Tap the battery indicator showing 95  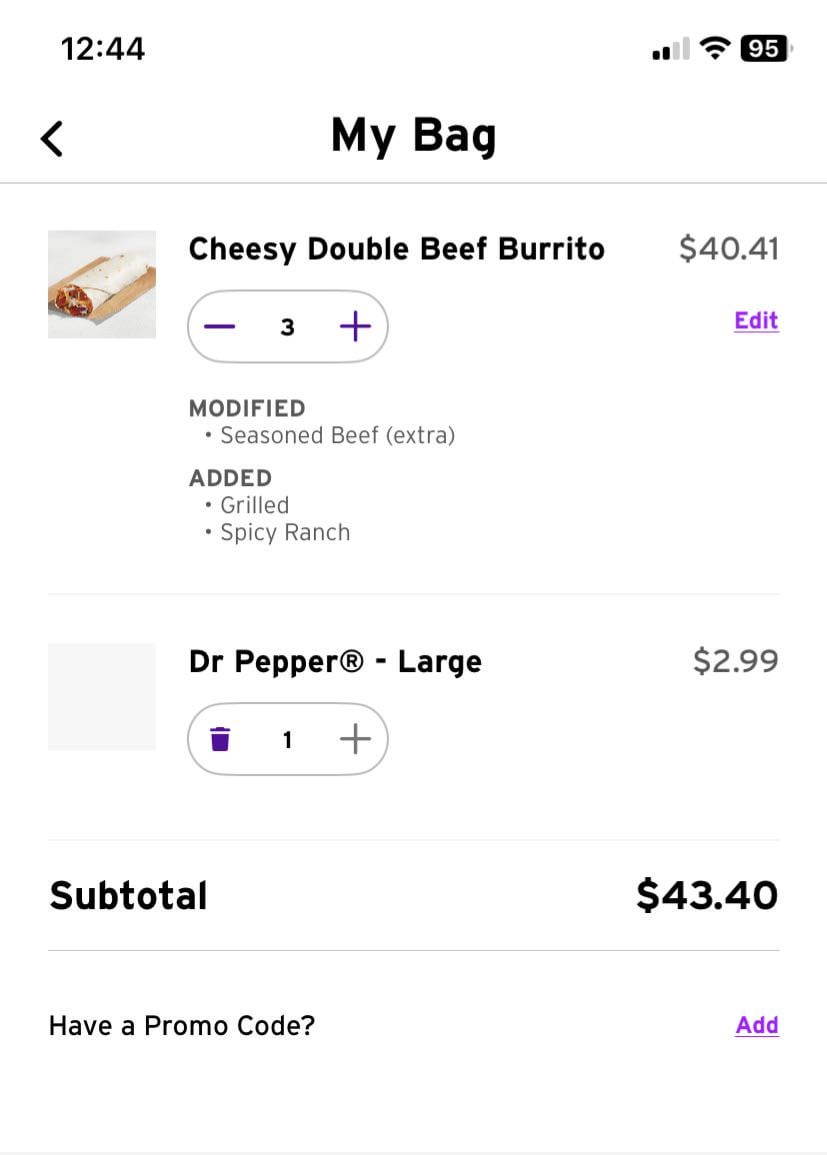tap(764, 48)
